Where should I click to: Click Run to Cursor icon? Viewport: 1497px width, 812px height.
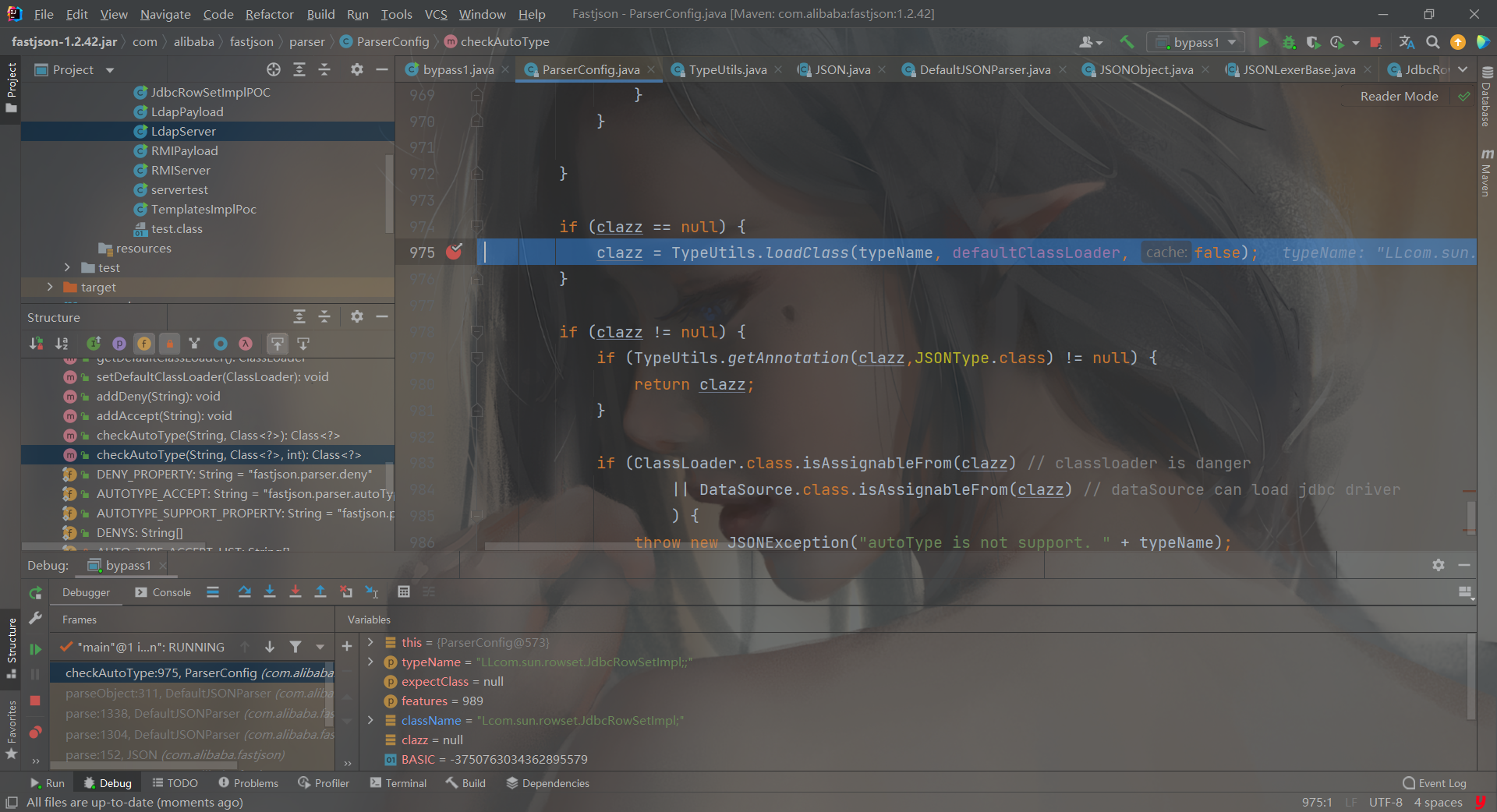[x=372, y=592]
